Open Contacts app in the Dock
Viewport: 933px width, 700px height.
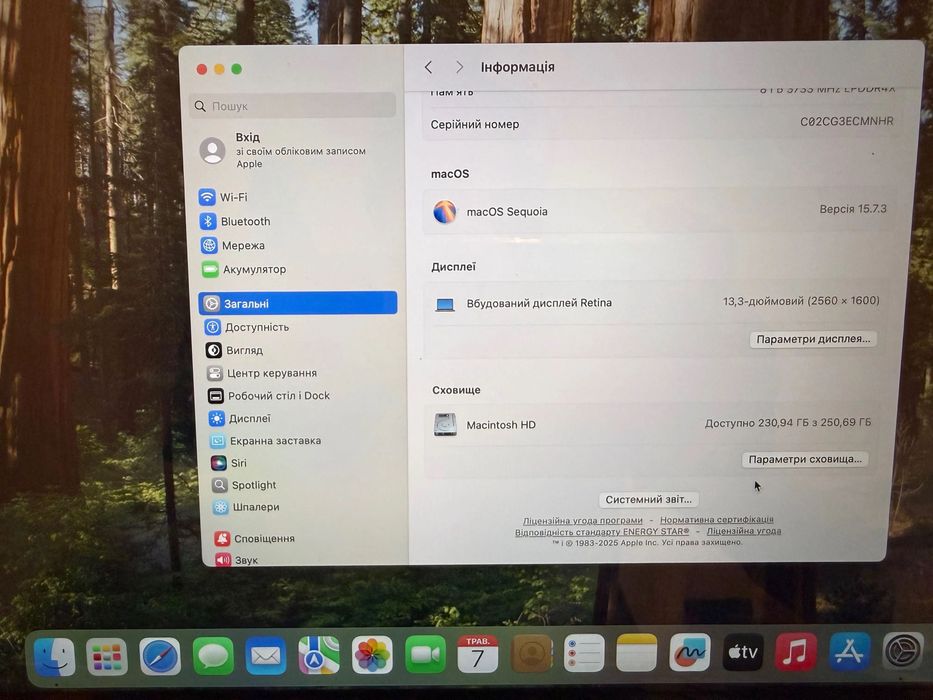531,653
